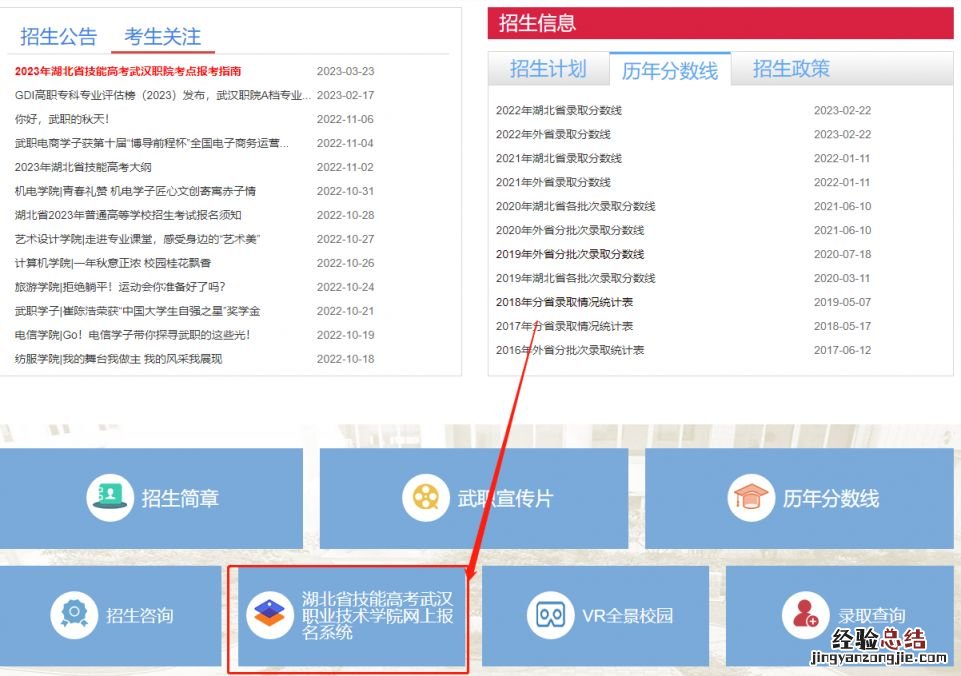
Task: Click the VR全景校园 headset icon
Action: (x=550, y=615)
